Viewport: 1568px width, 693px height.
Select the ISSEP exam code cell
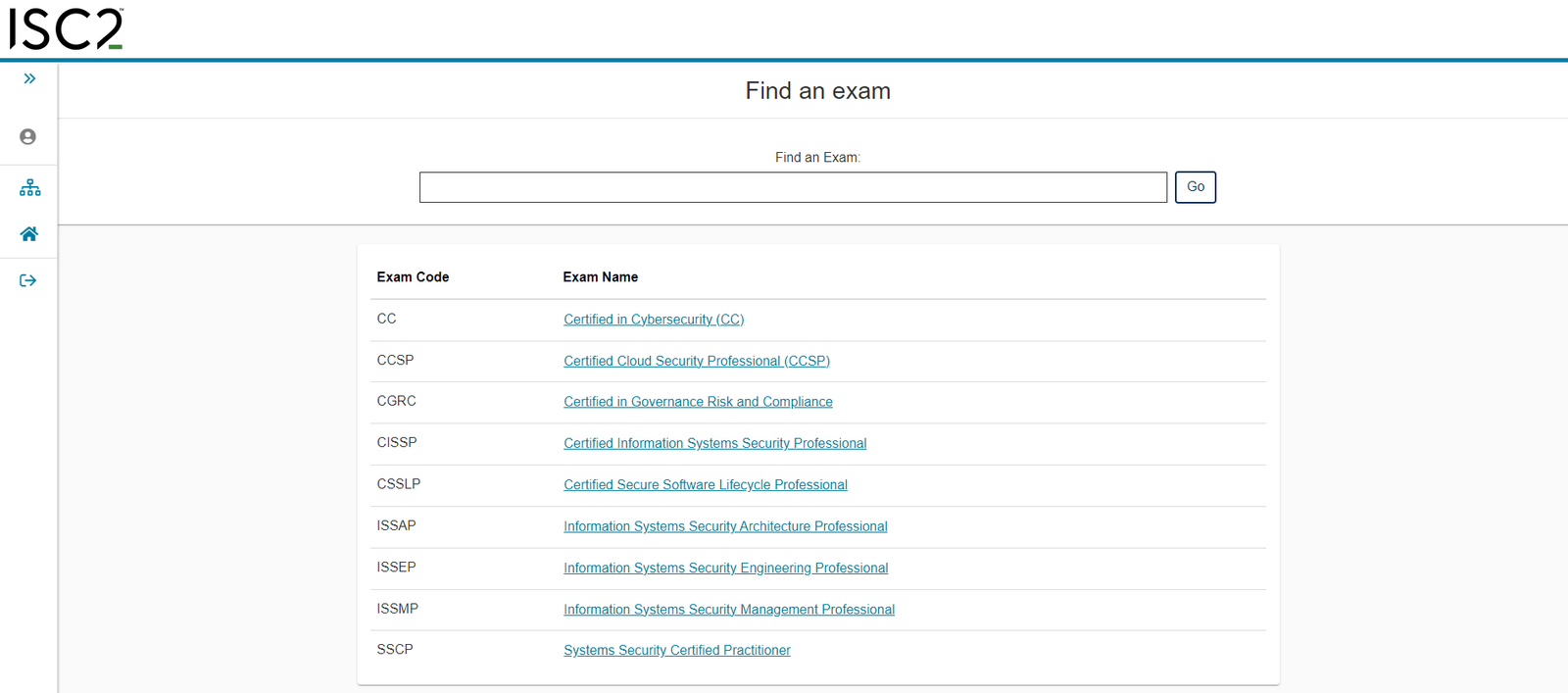[x=396, y=567]
